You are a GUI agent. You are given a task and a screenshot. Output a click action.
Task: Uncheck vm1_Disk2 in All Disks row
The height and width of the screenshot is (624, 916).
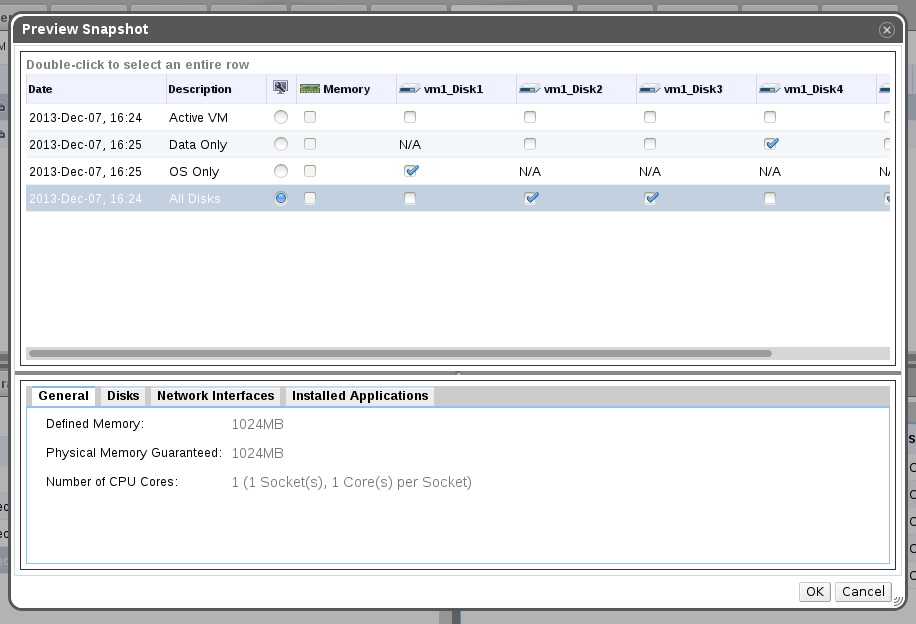pos(530,199)
